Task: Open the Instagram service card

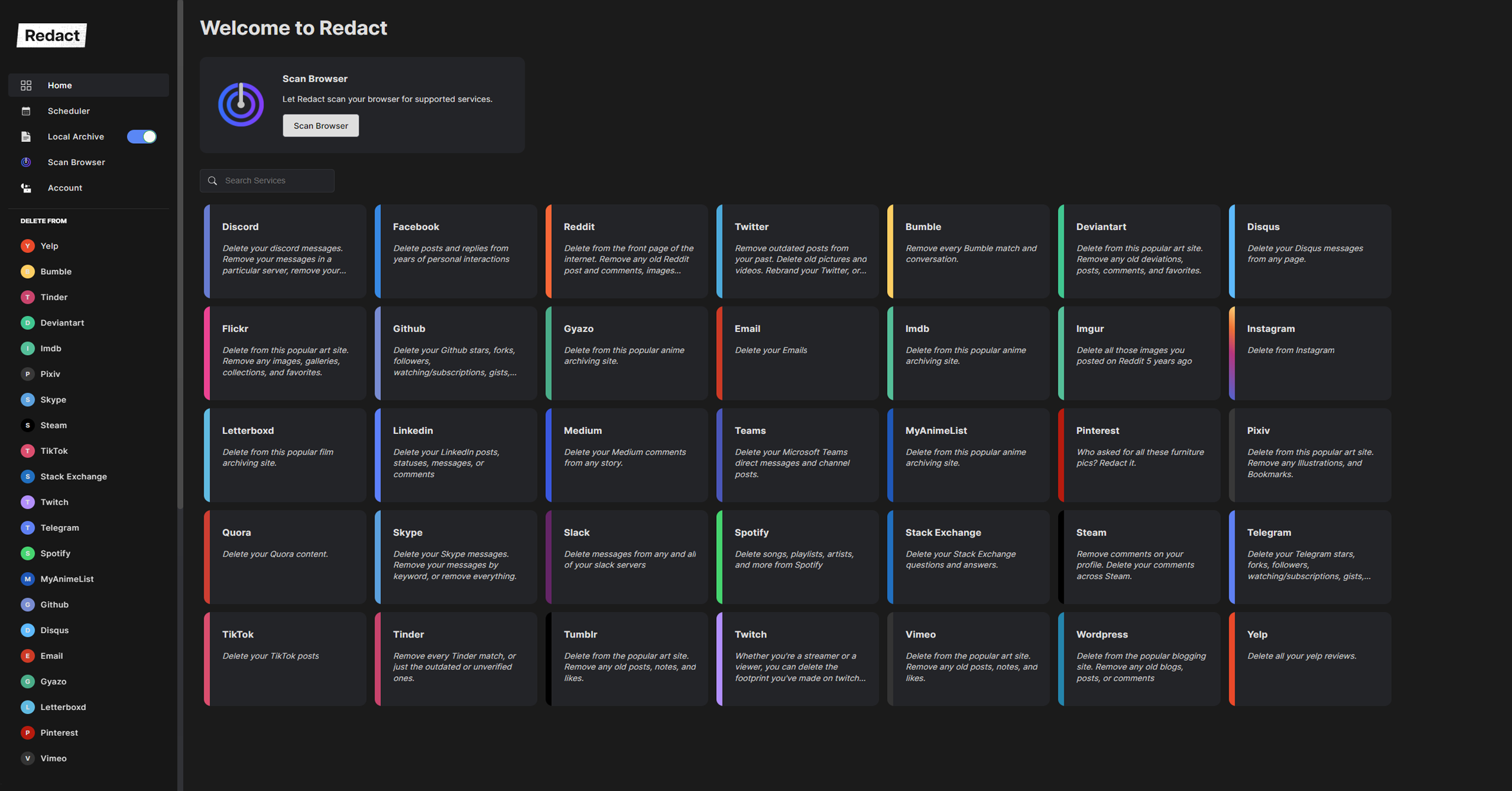Action: pyautogui.click(x=1310, y=353)
